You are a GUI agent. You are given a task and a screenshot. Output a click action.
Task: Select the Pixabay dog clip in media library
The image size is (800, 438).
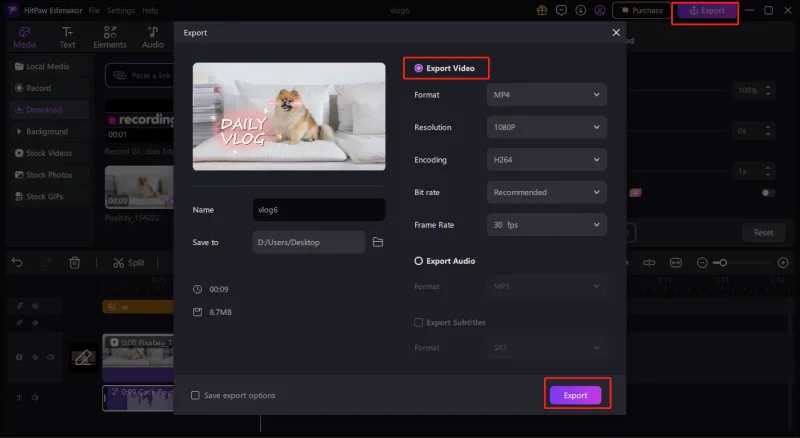coord(139,187)
